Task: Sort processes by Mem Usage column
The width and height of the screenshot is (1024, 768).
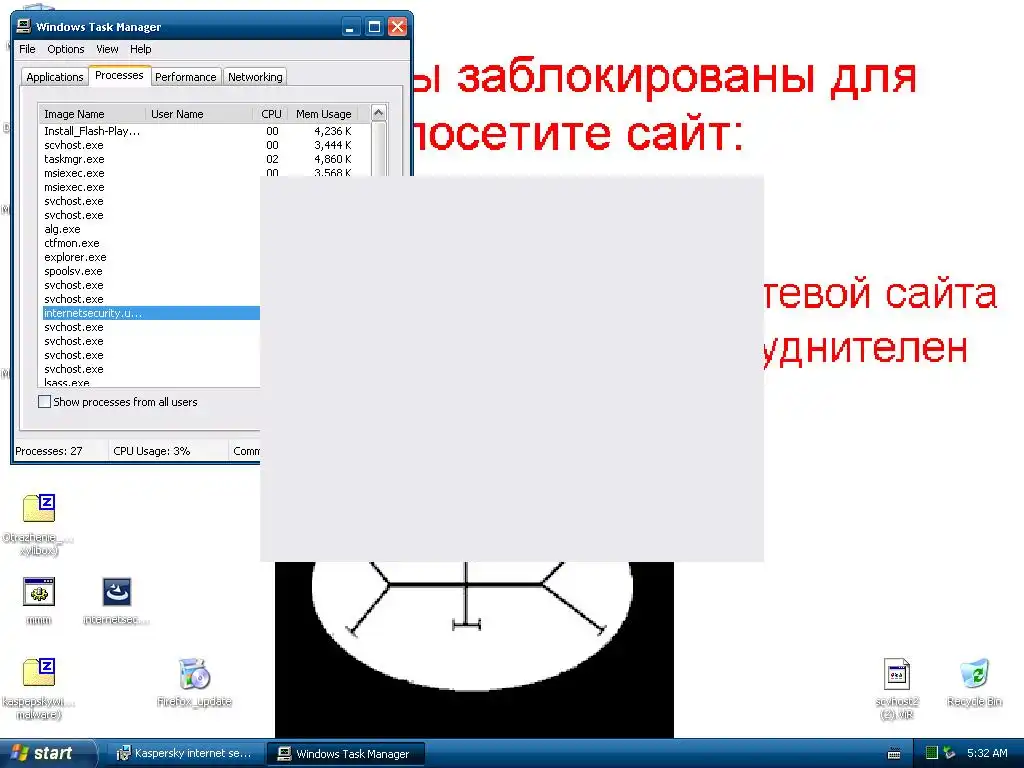Action: click(323, 114)
